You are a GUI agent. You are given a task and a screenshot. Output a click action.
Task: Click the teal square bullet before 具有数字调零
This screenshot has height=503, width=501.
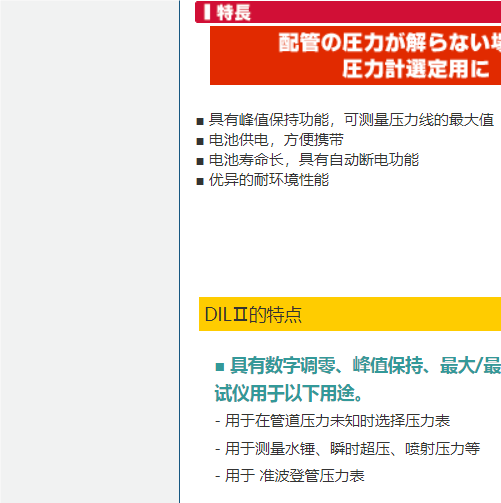(x=220, y=367)
